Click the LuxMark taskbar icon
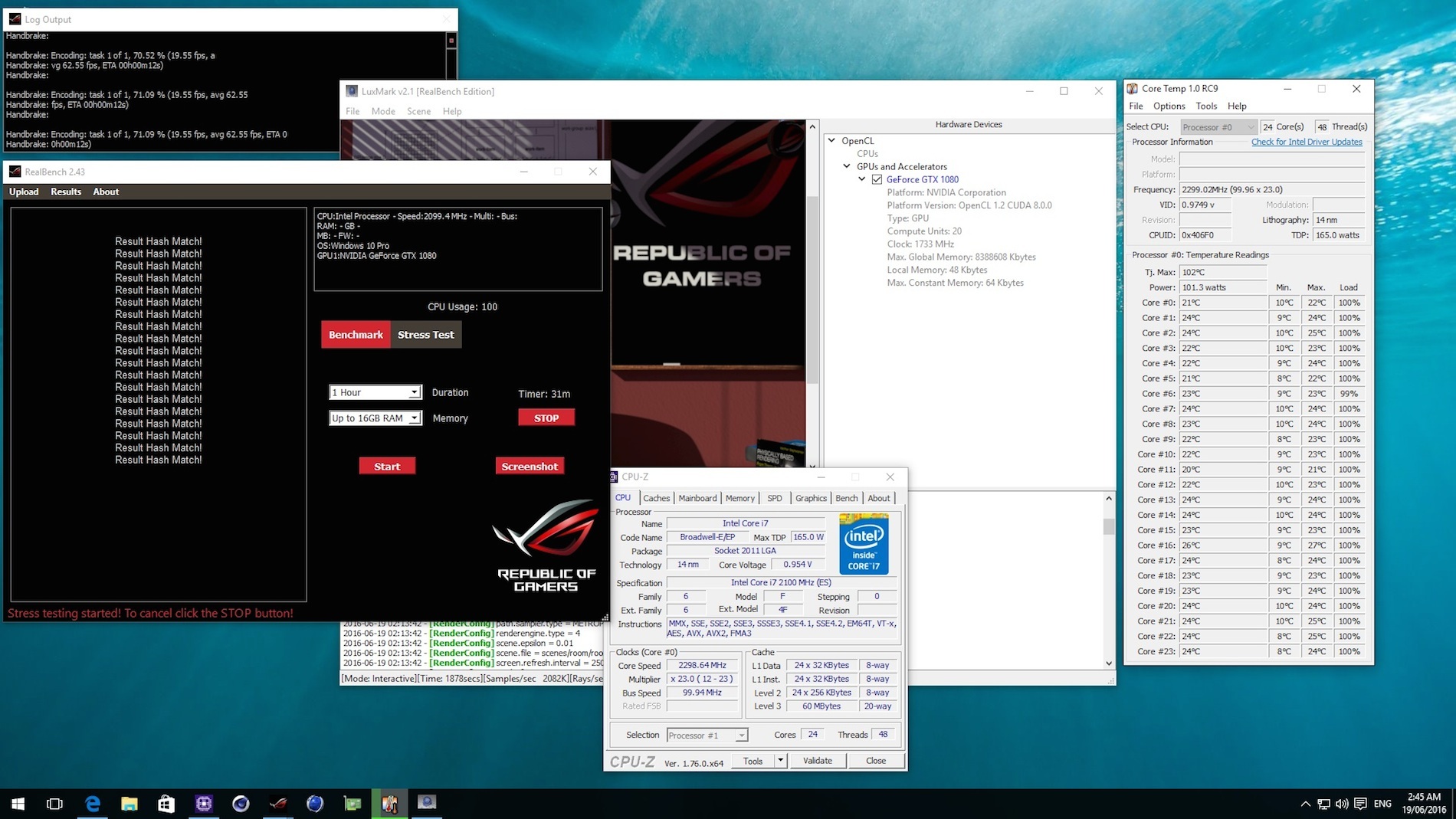Viewport: 1456px width, 819px height. tap(427, 803)
